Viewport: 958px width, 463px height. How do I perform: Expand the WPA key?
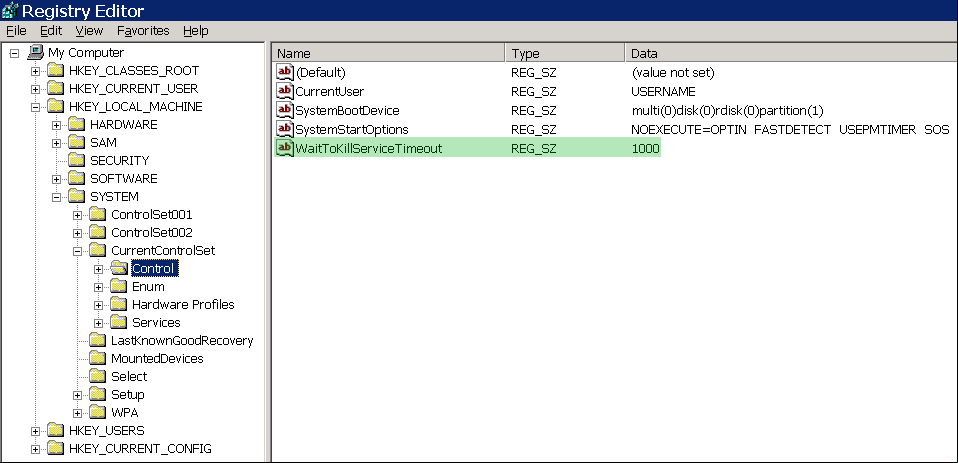coord(77,413)
